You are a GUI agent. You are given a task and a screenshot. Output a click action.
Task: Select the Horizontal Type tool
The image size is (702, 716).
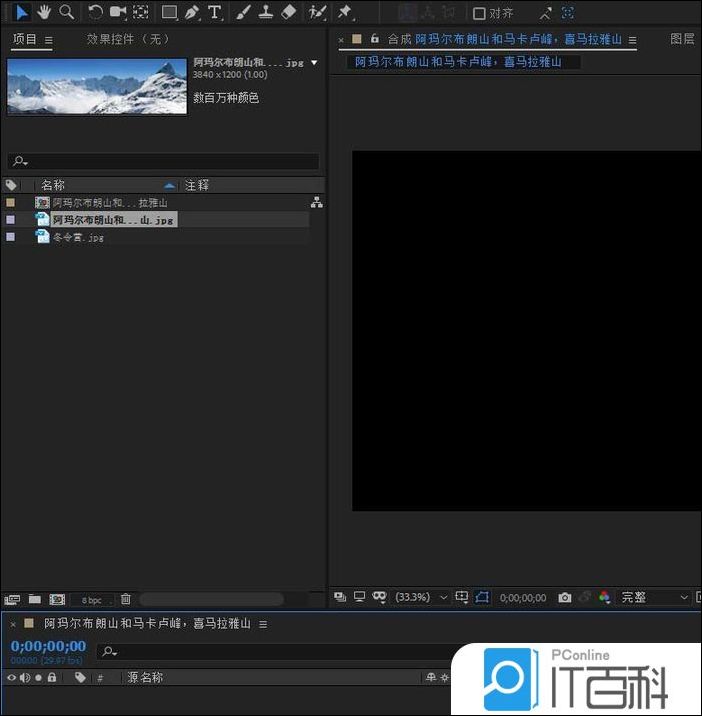[x=214, y=12]
